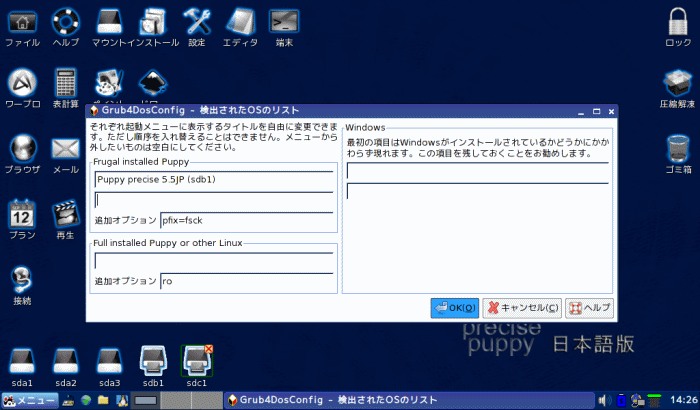Viewport: 700px width, 410px height.
Task: Close the Grub4DosConfig dialog
Action: click(611, 111)
